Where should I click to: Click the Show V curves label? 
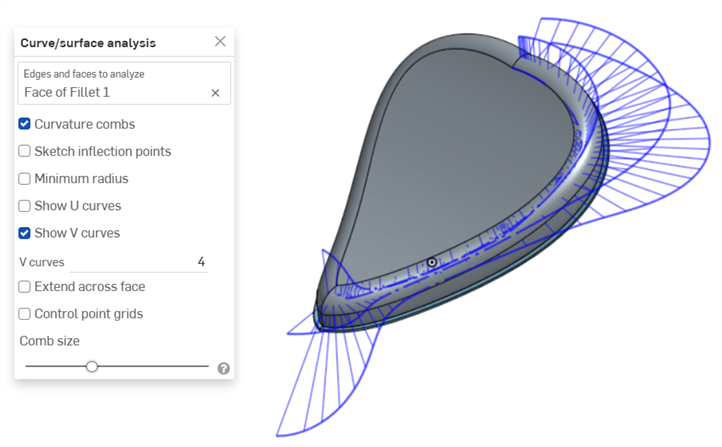pyautogui.click(x=77, y=233)
